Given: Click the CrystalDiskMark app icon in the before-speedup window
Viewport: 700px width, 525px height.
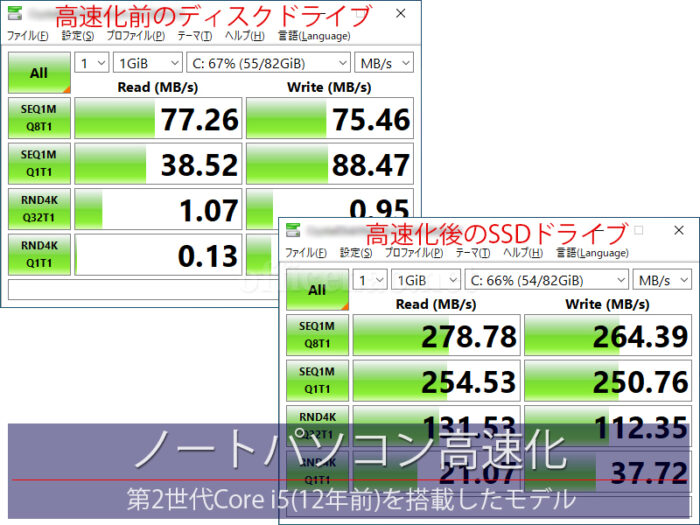Looking at the screenshot, I should 15,12.
